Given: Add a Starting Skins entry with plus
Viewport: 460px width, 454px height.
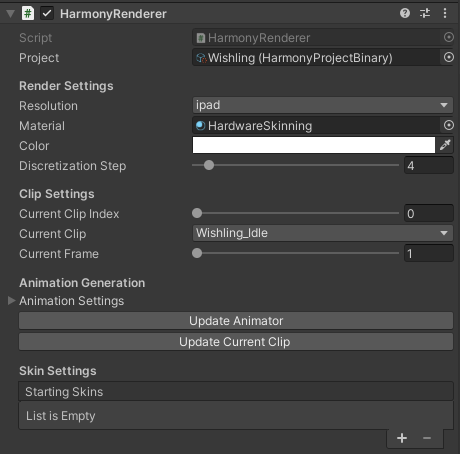Looking at the screenshot, I should (402, 438).
